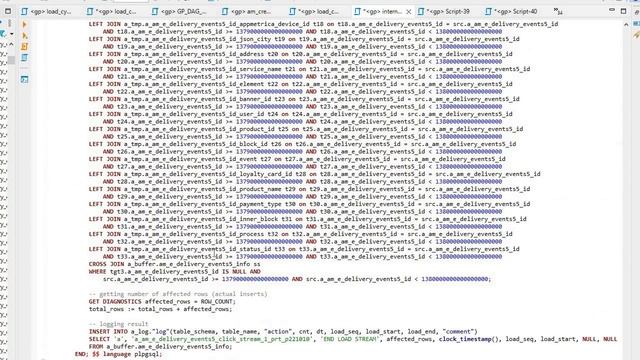The height and width of the screenshot is (360, 640).
Task: Click the LEFT JOIN line for address t20
Action: [x=300, y=54]
